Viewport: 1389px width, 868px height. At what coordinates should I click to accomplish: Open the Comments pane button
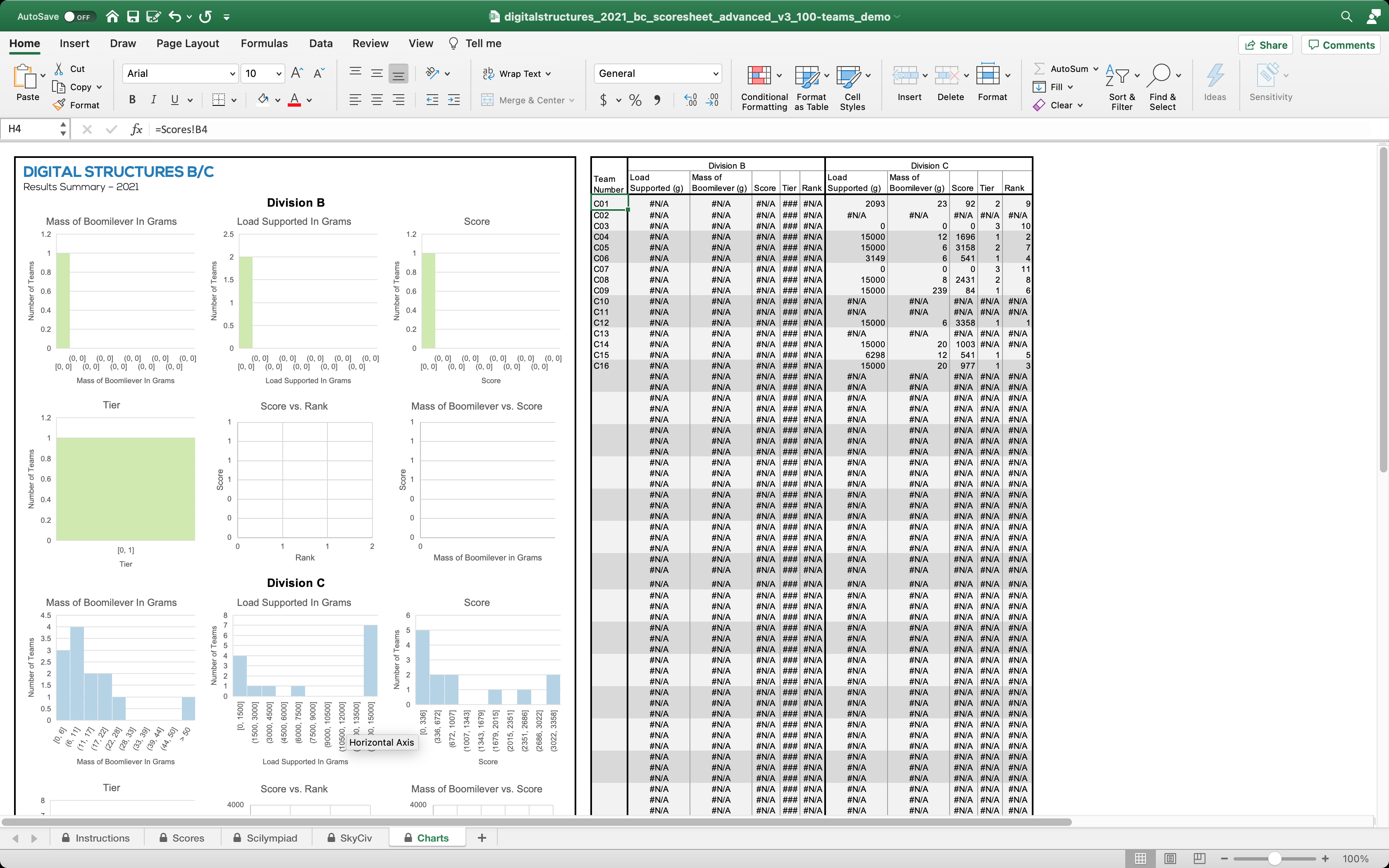click(1341, 45)
